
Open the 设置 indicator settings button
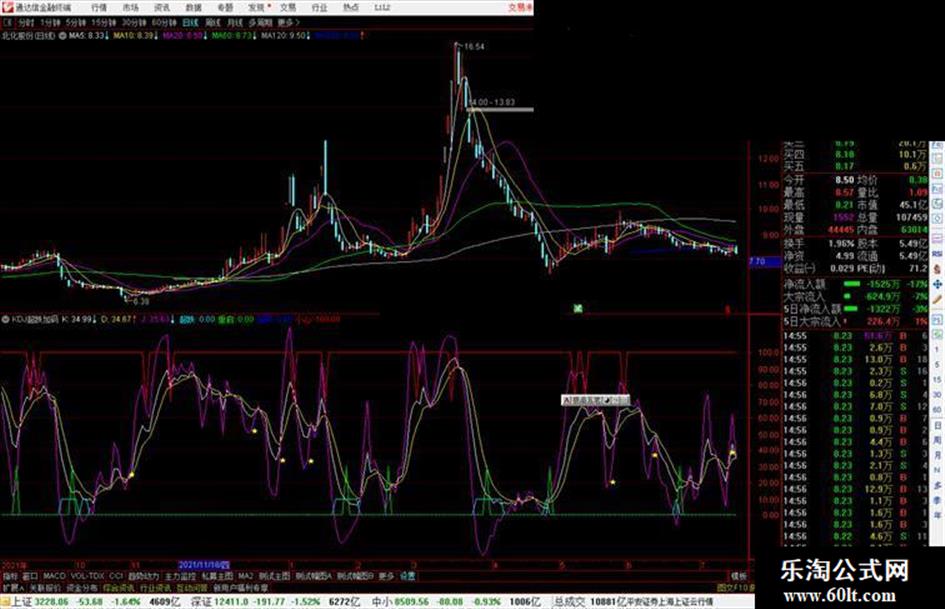tap(407, 576)
